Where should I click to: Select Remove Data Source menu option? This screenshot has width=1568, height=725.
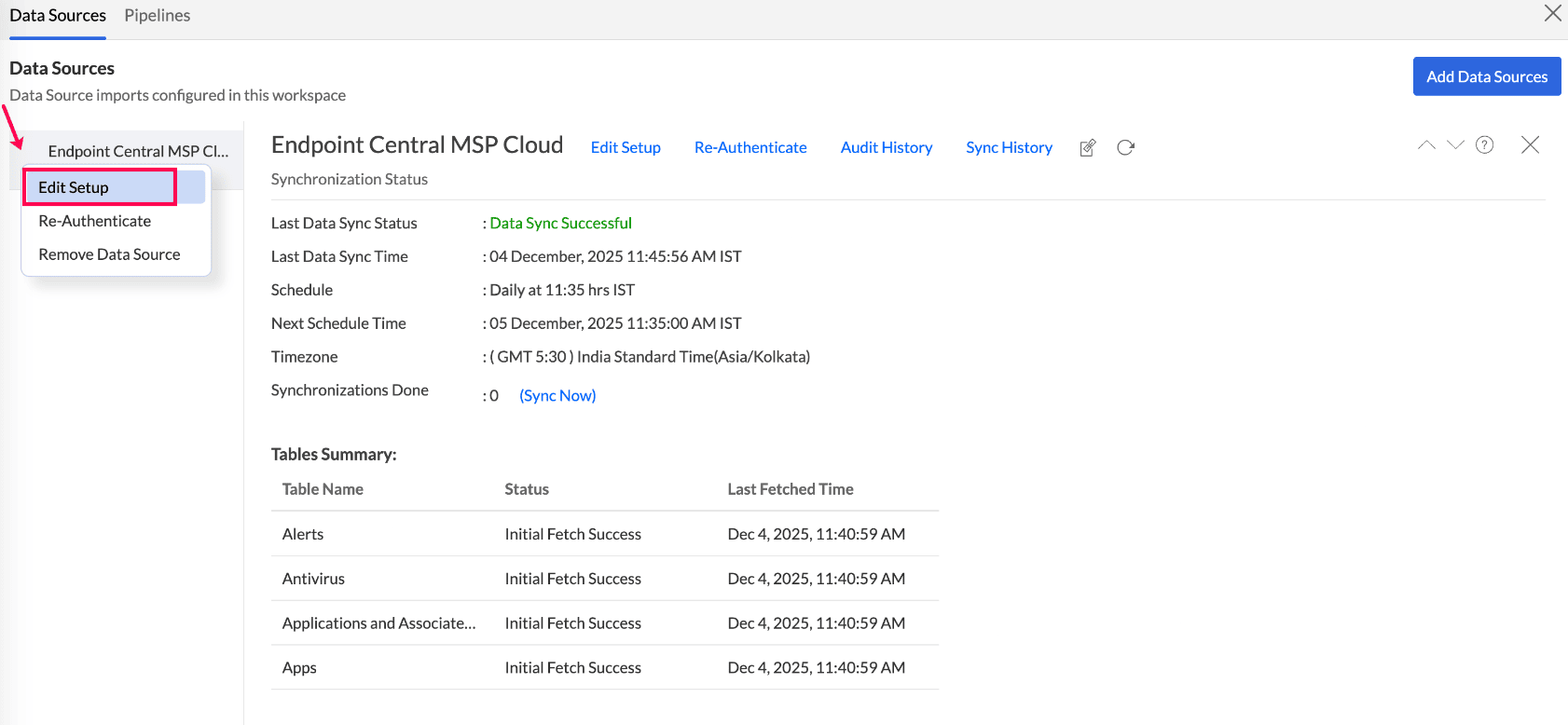109,254
